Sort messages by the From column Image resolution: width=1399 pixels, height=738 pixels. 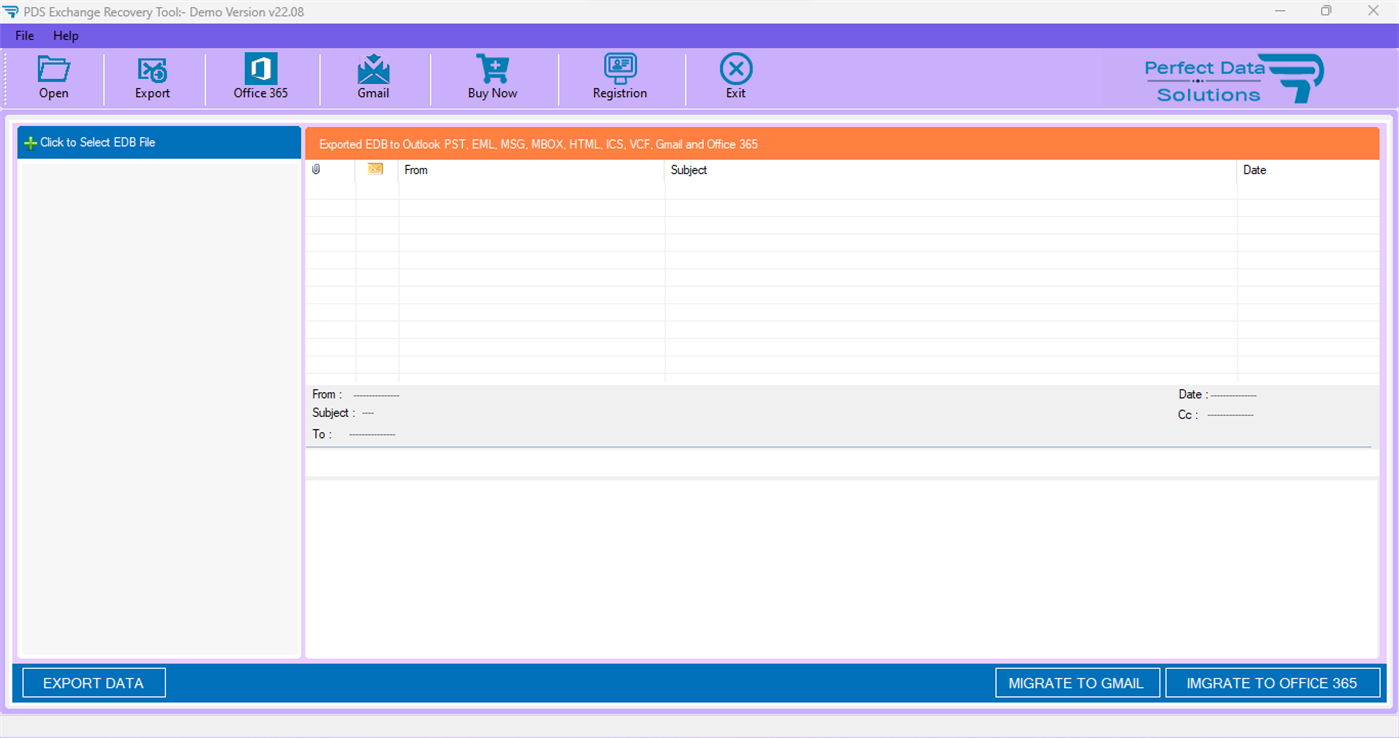pos(415,169)
